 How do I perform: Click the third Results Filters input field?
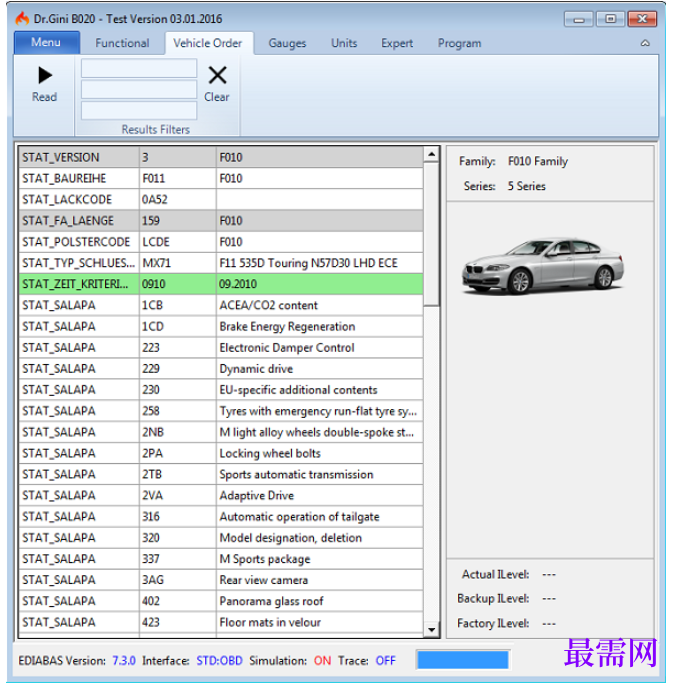[139, 110]
